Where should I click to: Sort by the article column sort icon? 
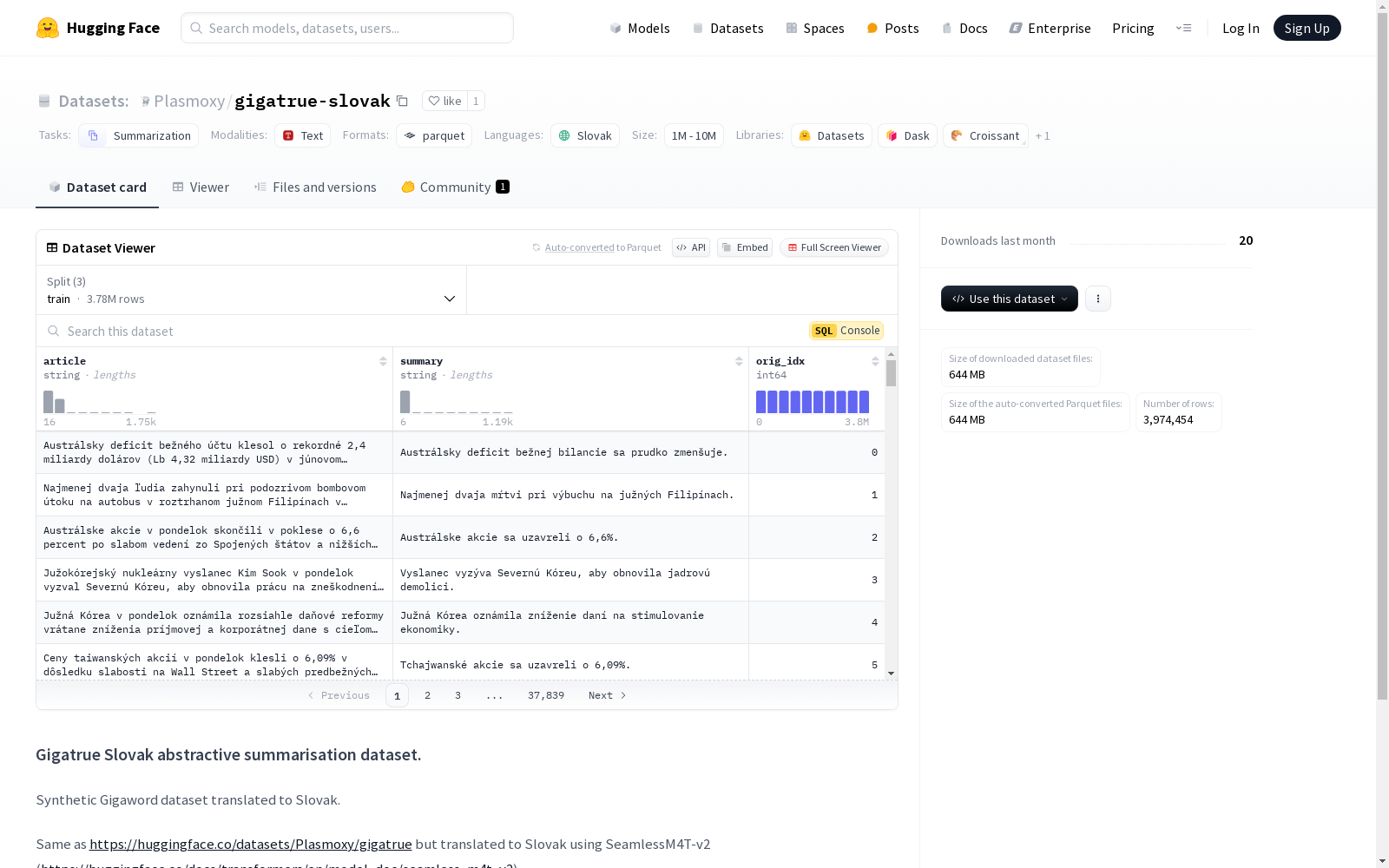click(383, 361)
